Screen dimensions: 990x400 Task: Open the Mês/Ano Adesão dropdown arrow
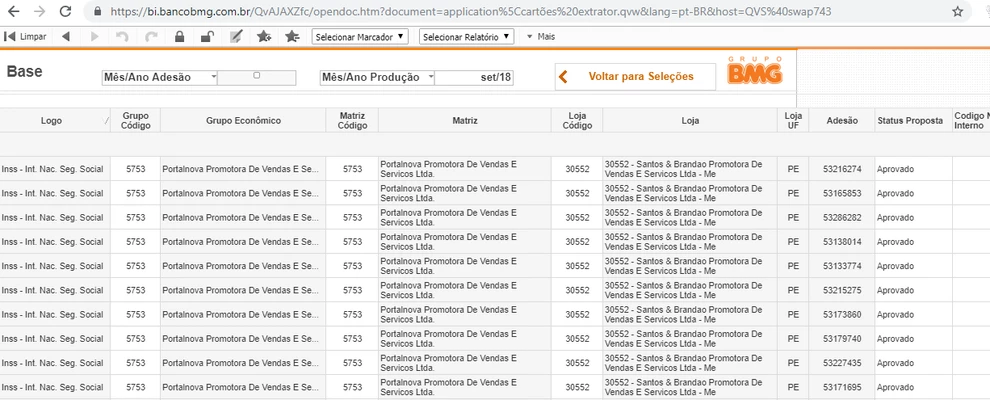pos(213,77)
